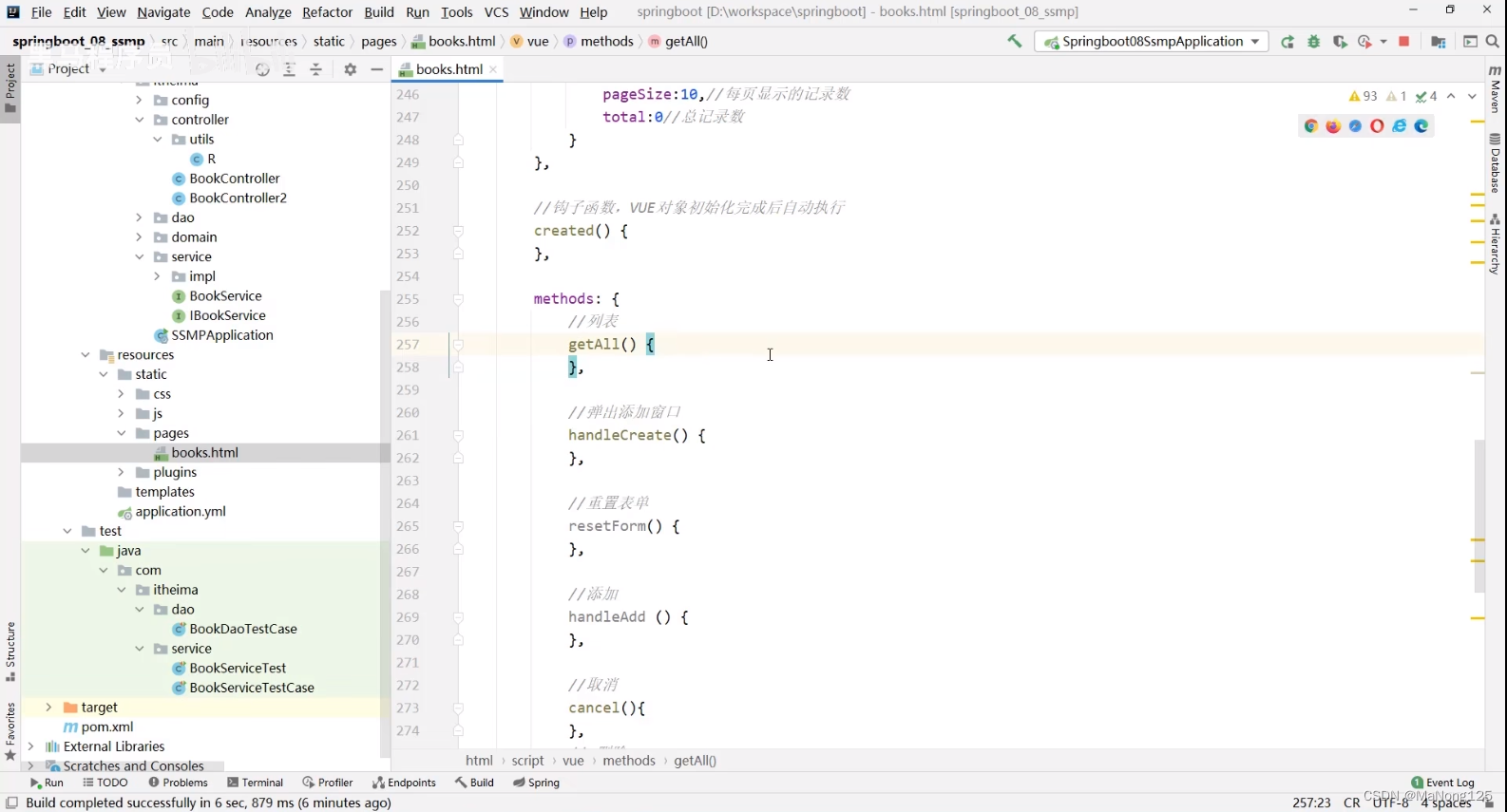1507x812 pixels.
Task: Expand the dao folder under itheima main
Action: tap(139, 217)
